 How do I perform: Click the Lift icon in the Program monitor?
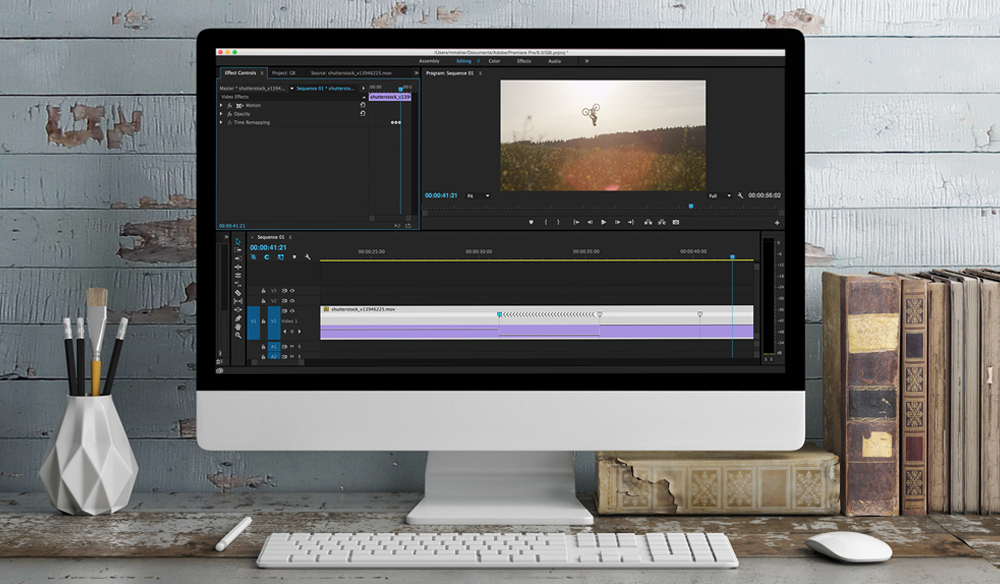[x=646, y=221]
